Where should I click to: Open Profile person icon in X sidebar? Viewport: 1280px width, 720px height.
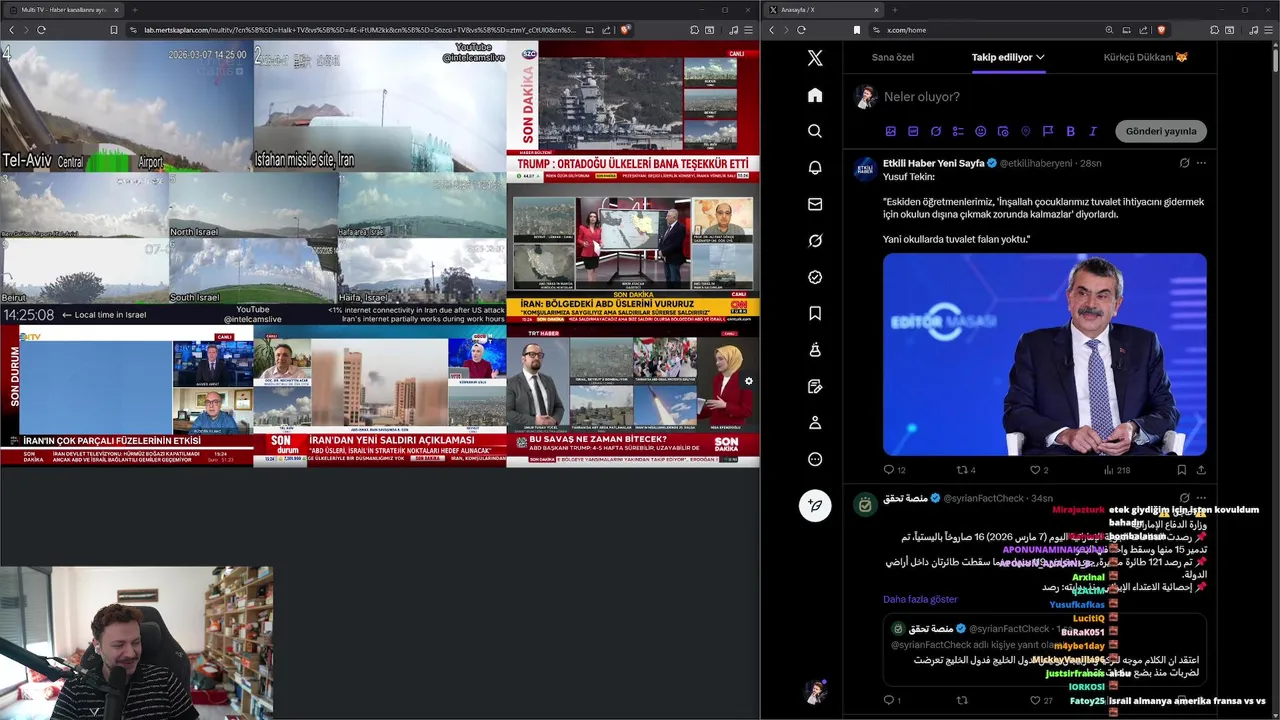pyautogui.click(x=815, y=423)
